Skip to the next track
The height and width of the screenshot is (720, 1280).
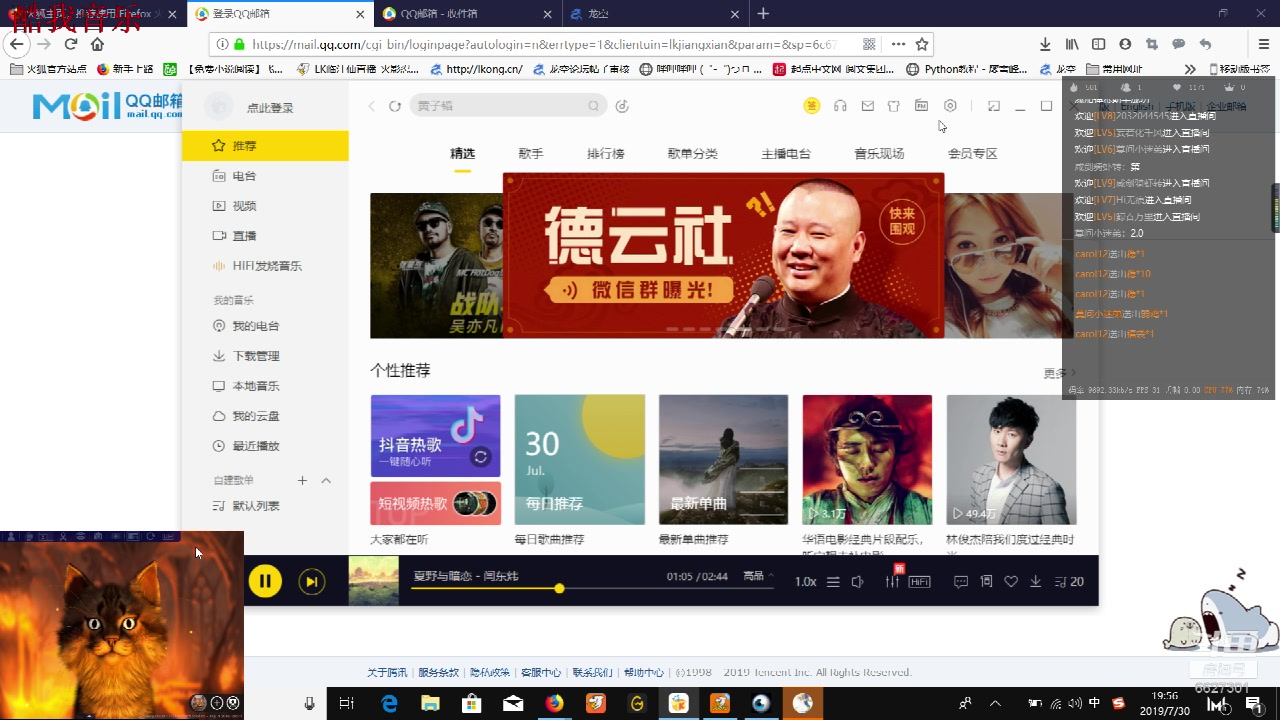pos(312,581)
